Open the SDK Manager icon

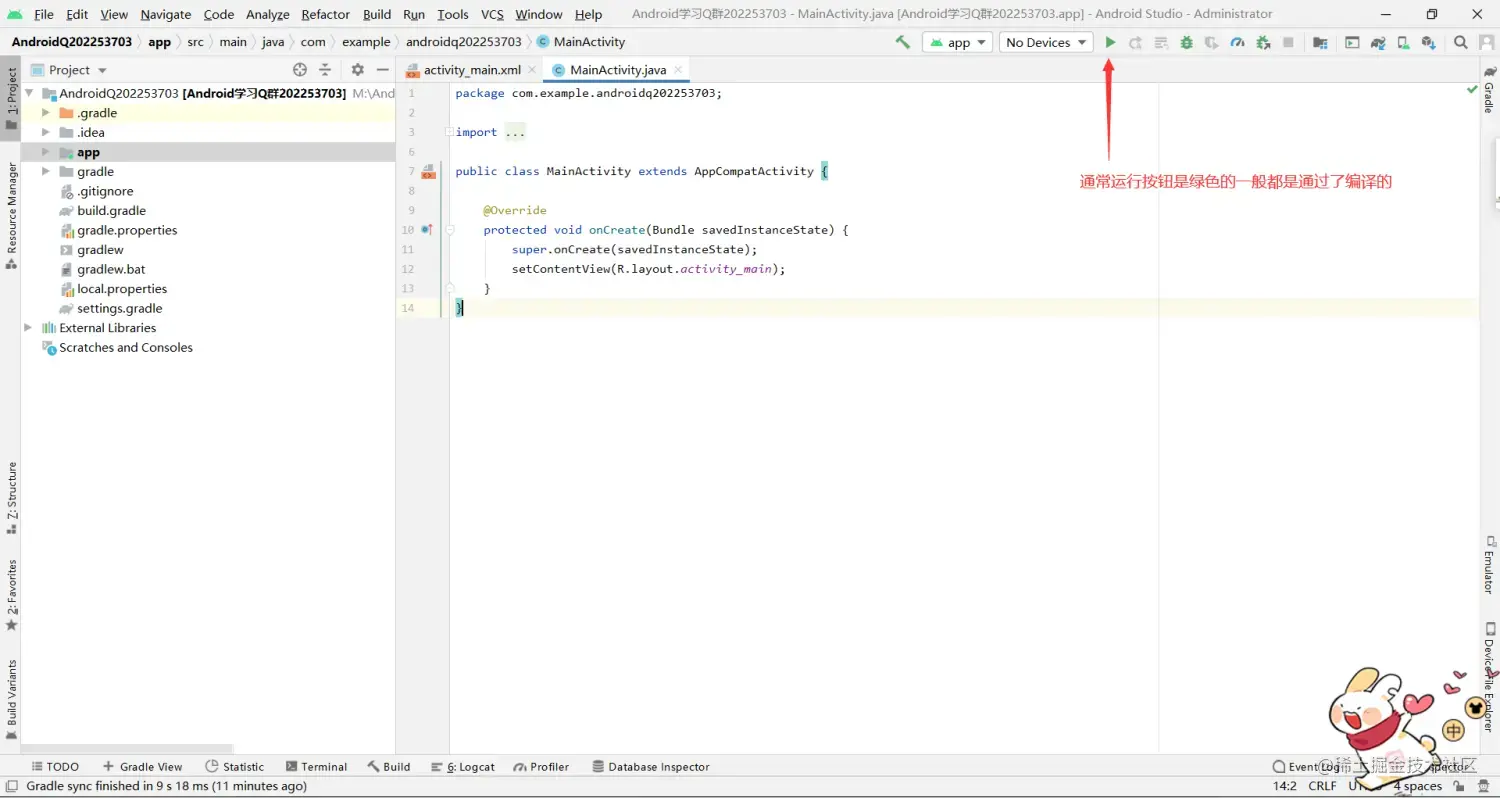[1428, 42]
